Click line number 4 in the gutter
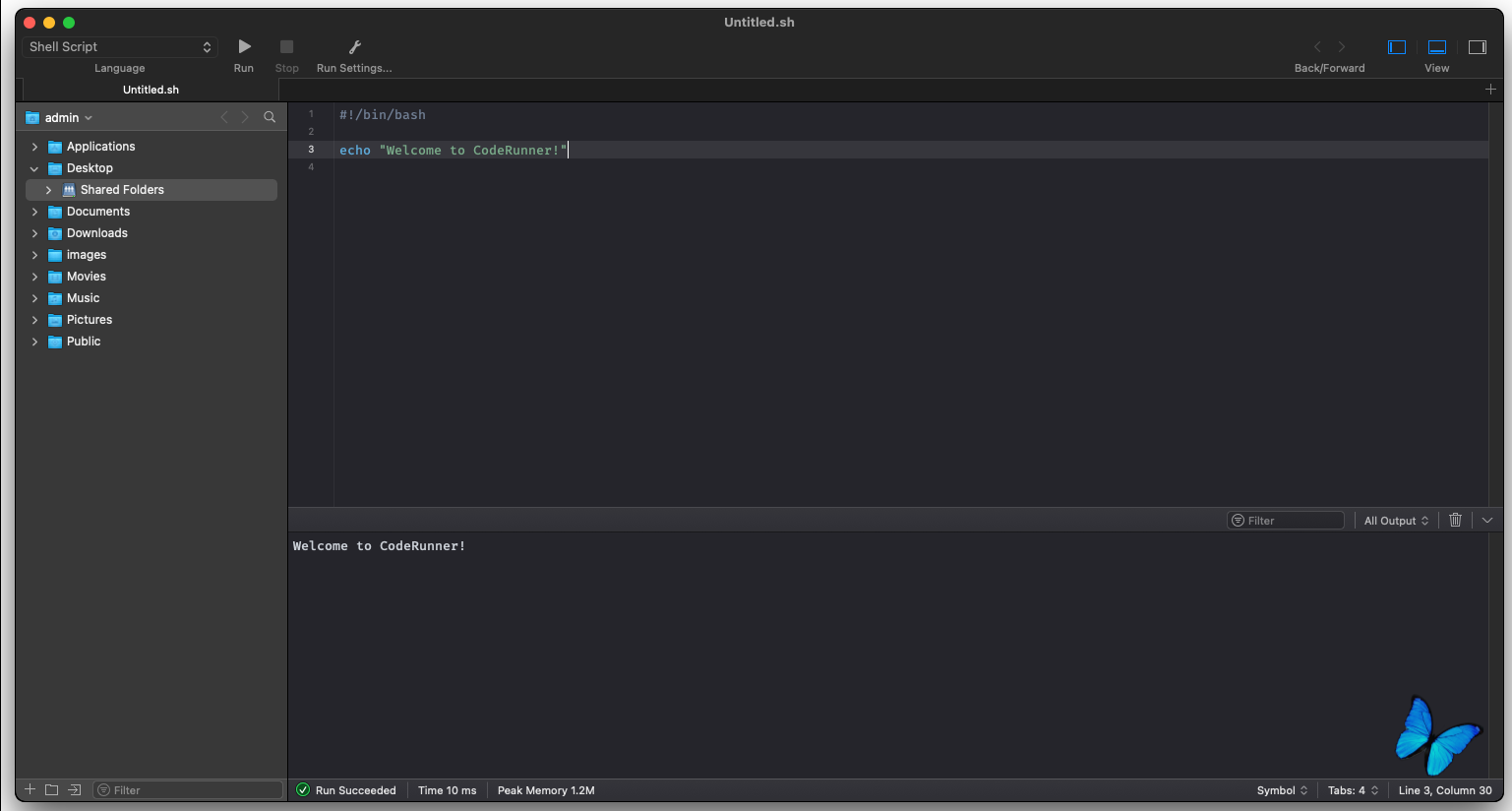 311,167
